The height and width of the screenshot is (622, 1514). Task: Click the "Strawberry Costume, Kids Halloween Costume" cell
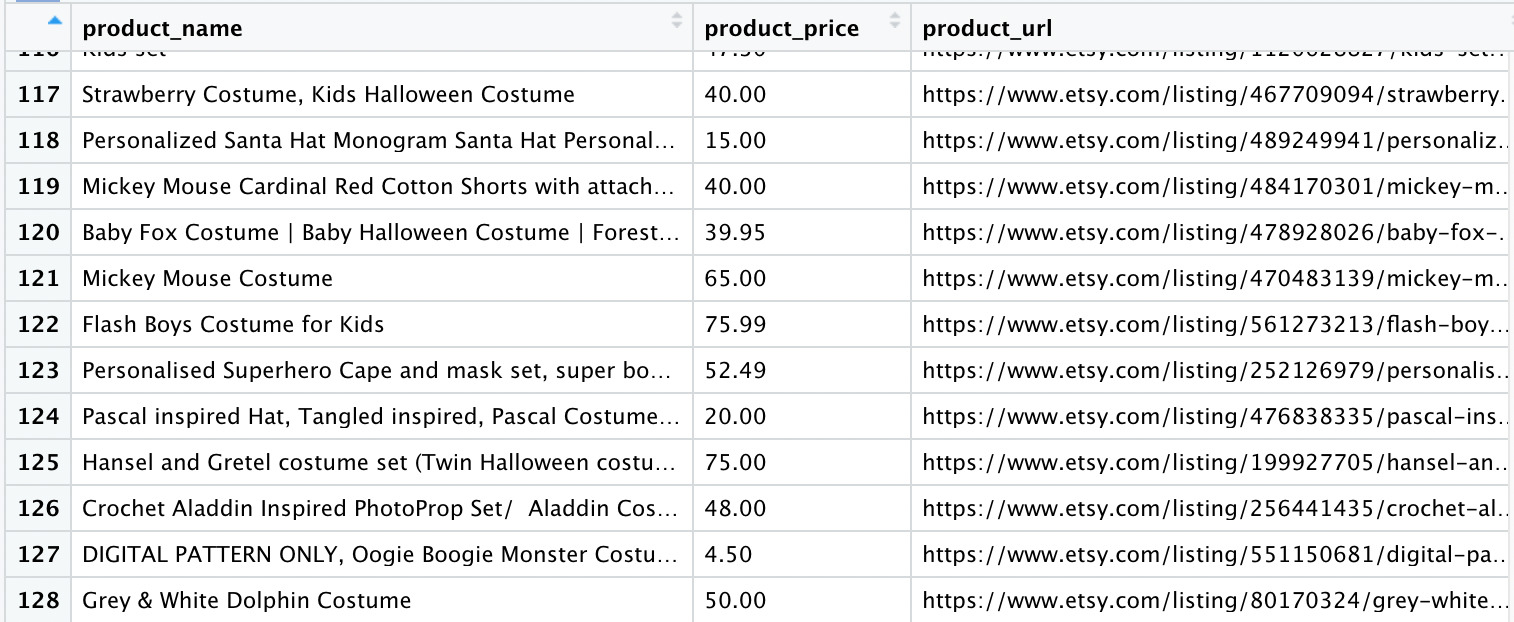382,95
